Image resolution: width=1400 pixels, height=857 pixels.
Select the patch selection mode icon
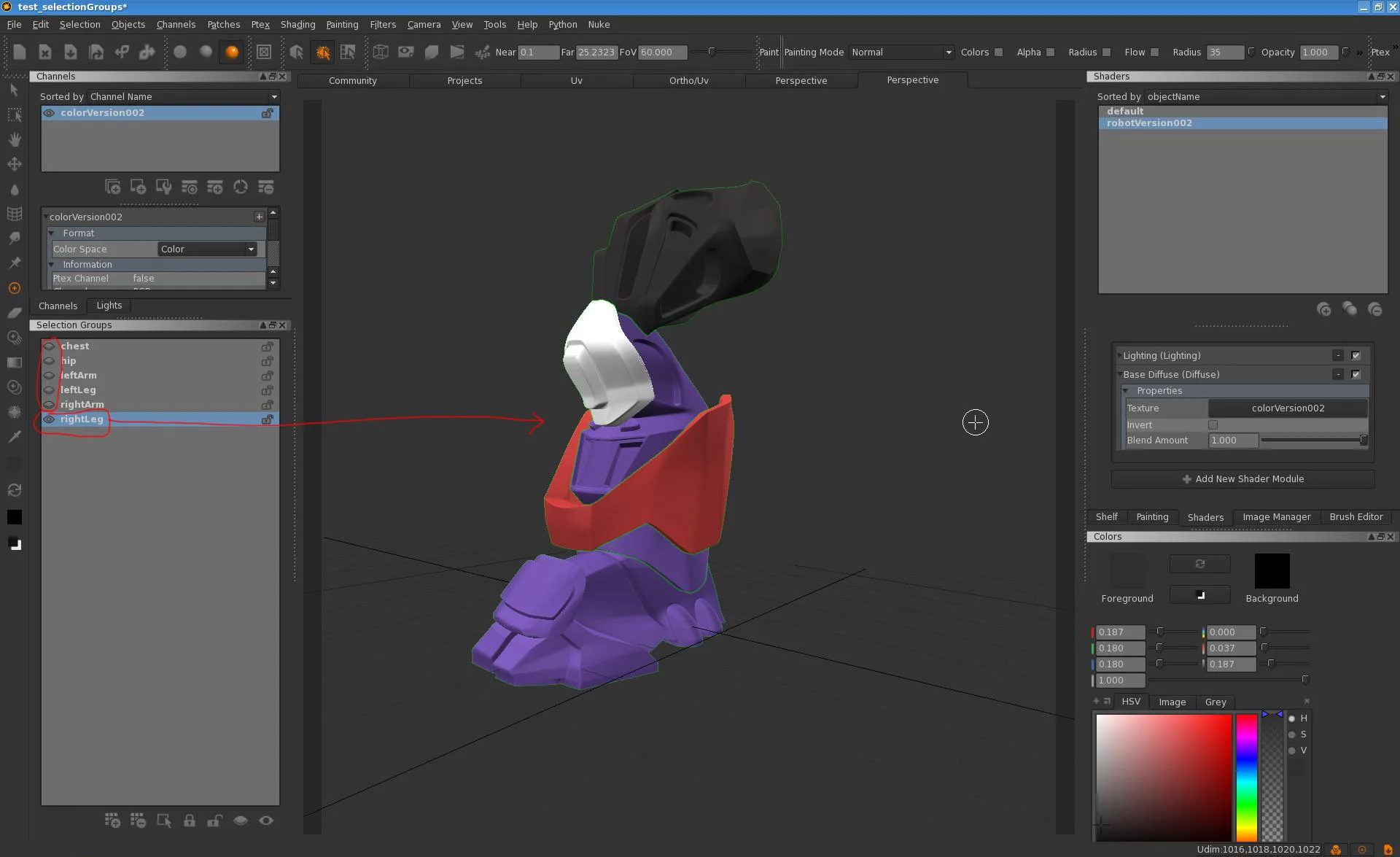(x=322, y=52)
